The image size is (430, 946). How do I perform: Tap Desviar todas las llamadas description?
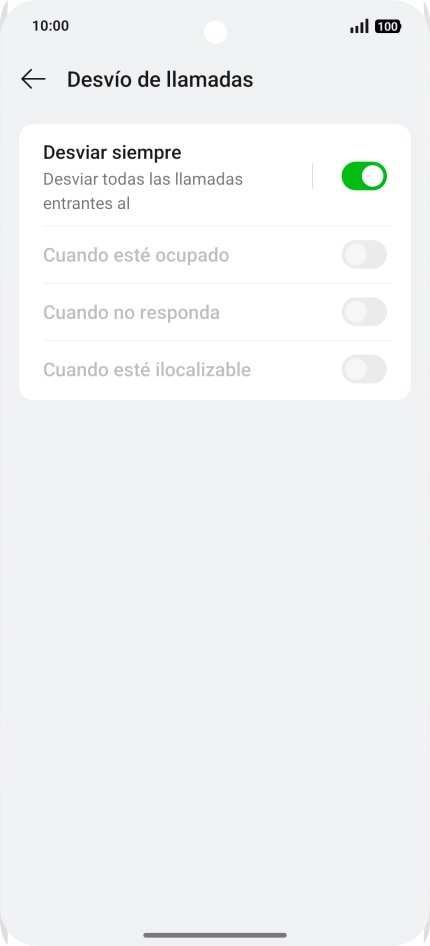[143, 179]
